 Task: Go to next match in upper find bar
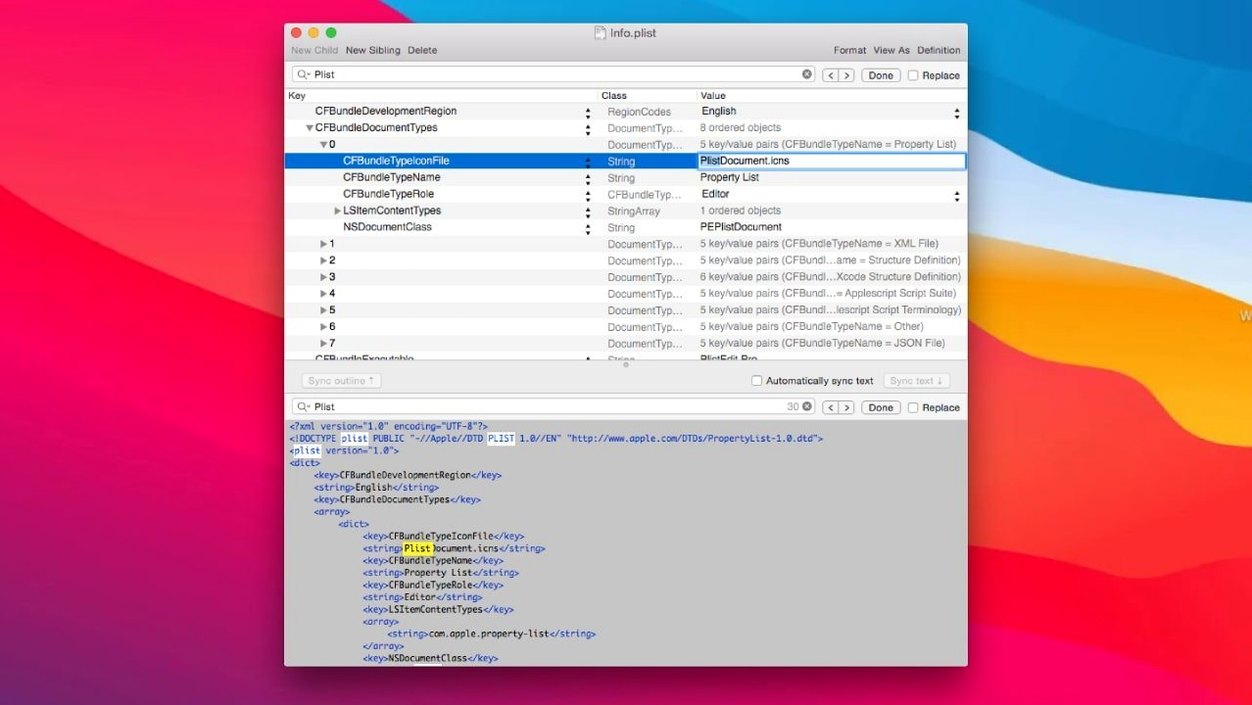846,75
